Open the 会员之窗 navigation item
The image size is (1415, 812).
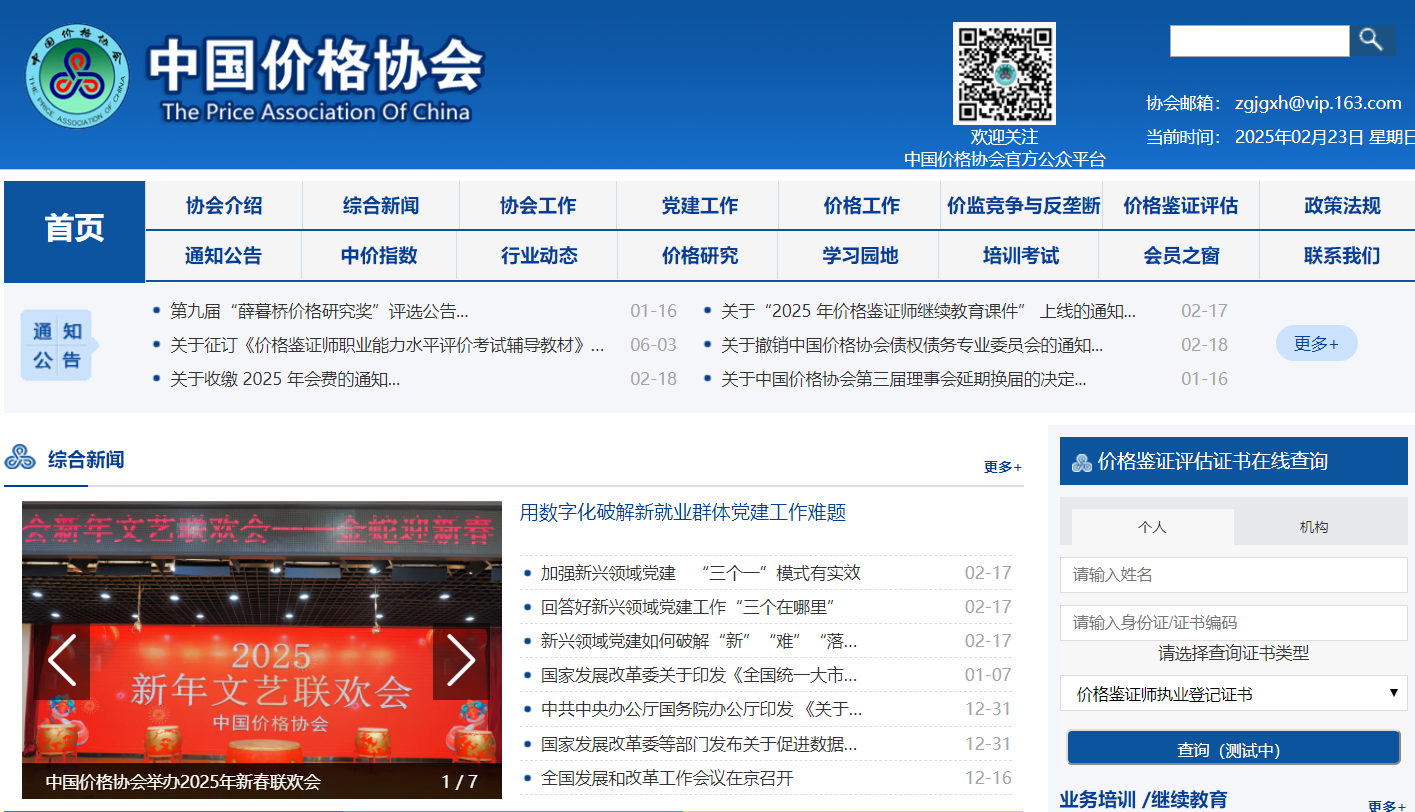tap(1181, 256)
